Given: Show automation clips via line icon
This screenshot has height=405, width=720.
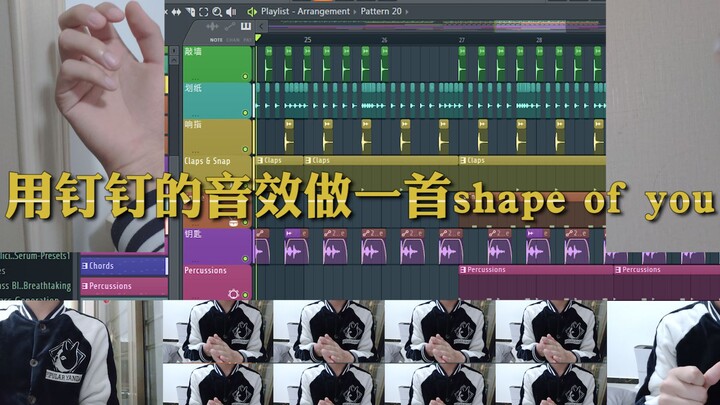Looking at the screenshot, I should tap(230, 26).
